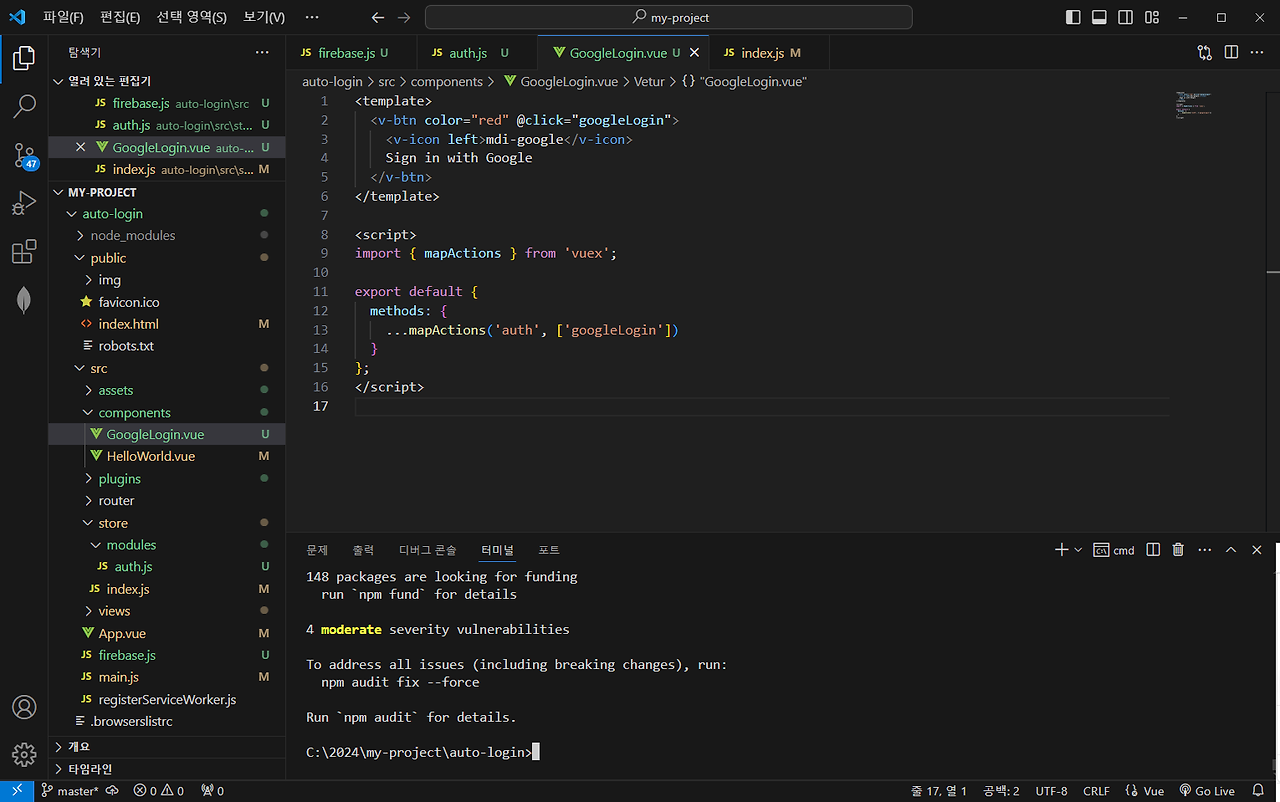Go back with the navigation arrow
1280x802 pixels.
coord(377,17)
